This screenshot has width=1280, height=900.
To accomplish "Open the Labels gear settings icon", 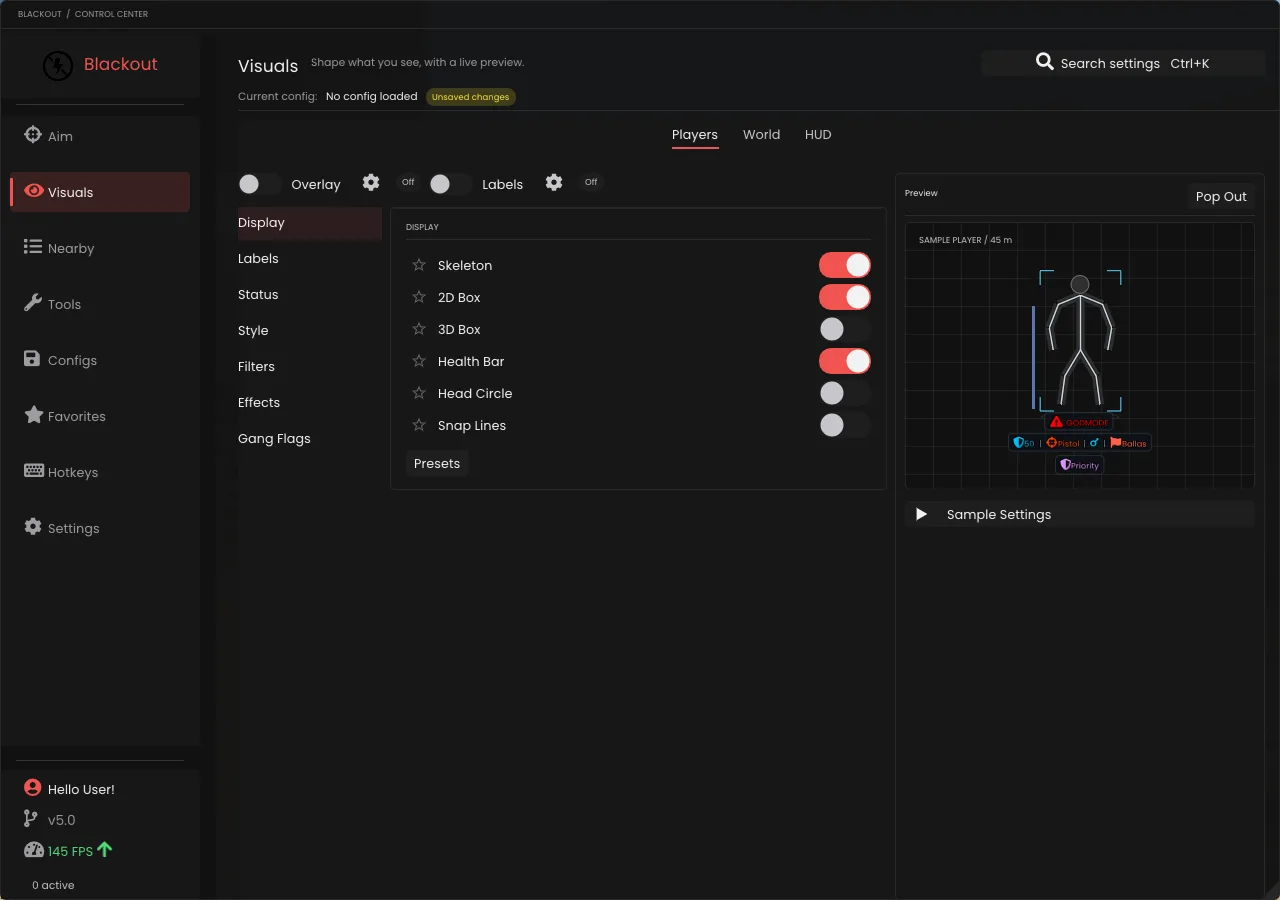I will (x=554, y=182).
